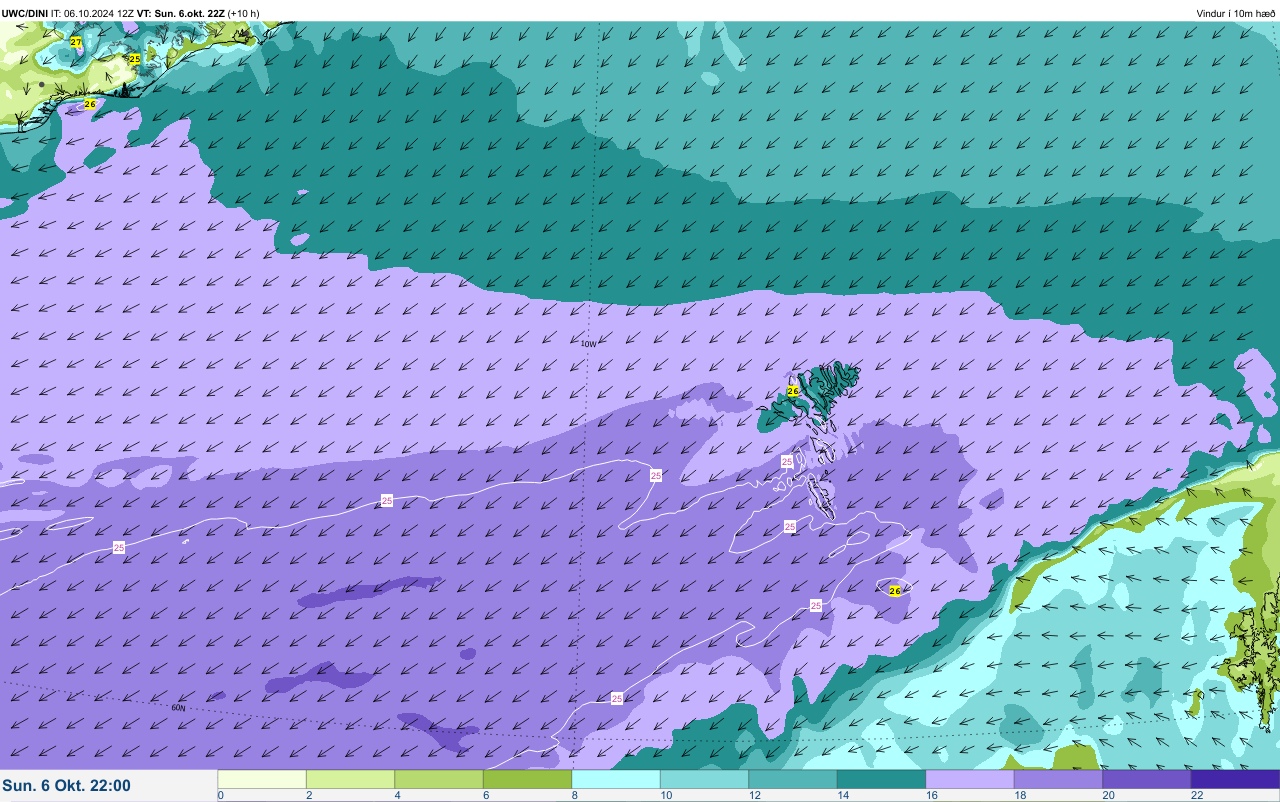Click the light green 2–4 legend swatch
The height and width of the screenshot is (802, 1280).
coord(350,779)
